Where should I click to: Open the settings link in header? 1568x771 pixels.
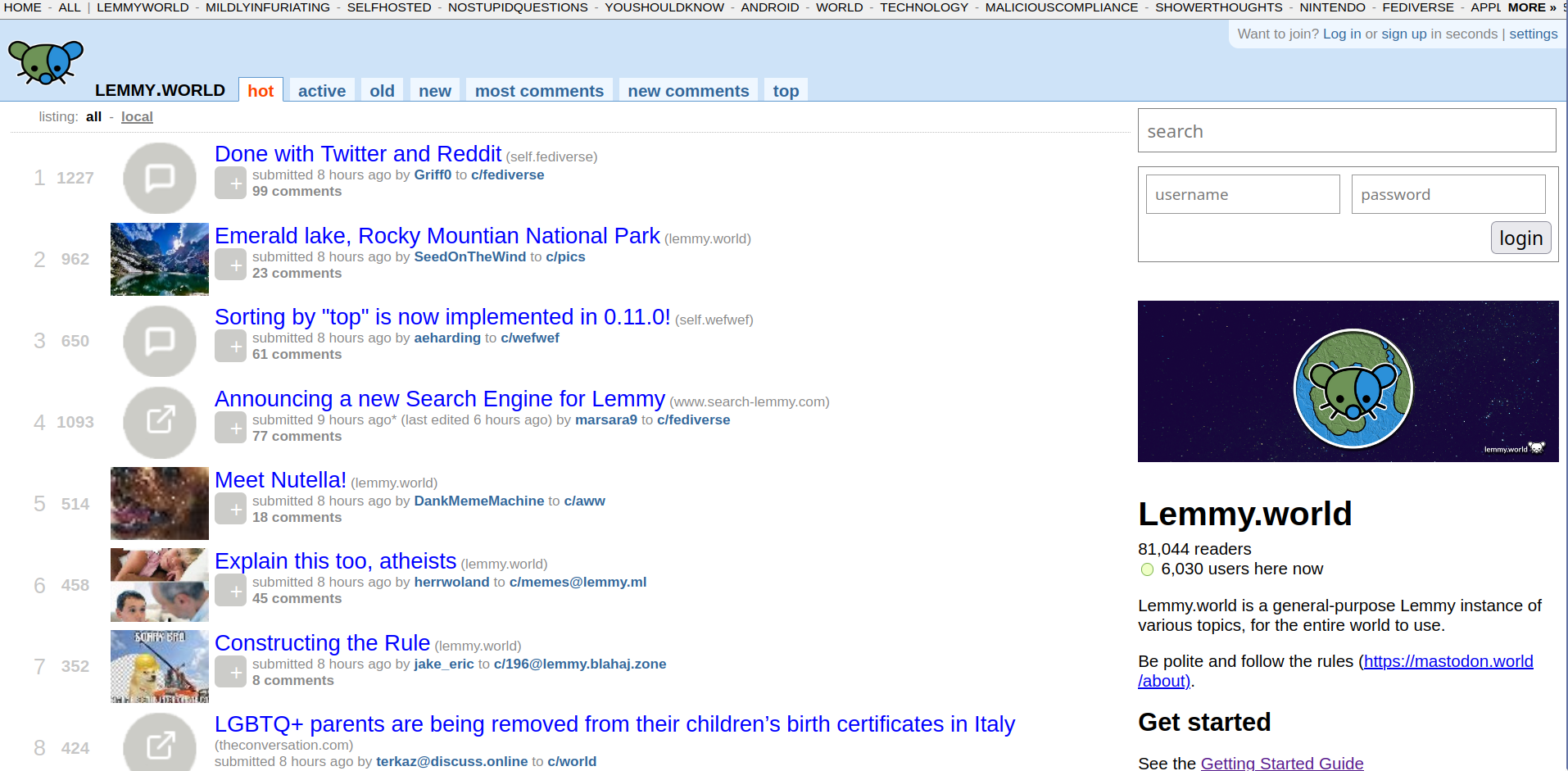[1534, 34]
